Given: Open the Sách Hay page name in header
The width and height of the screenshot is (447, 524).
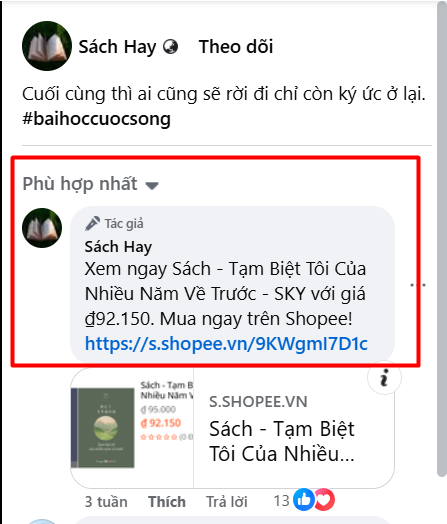Looking at the screenshot, I should (117, 47).
